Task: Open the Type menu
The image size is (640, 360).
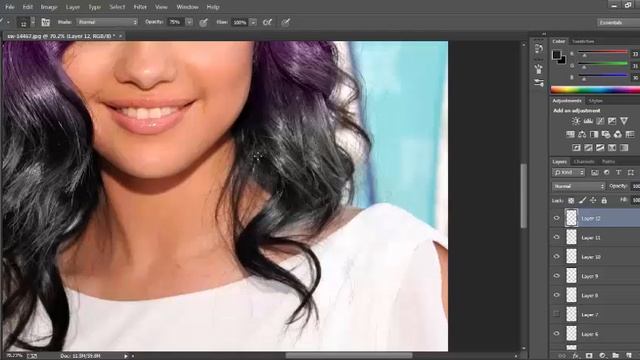Action: [x=95, y=7]
